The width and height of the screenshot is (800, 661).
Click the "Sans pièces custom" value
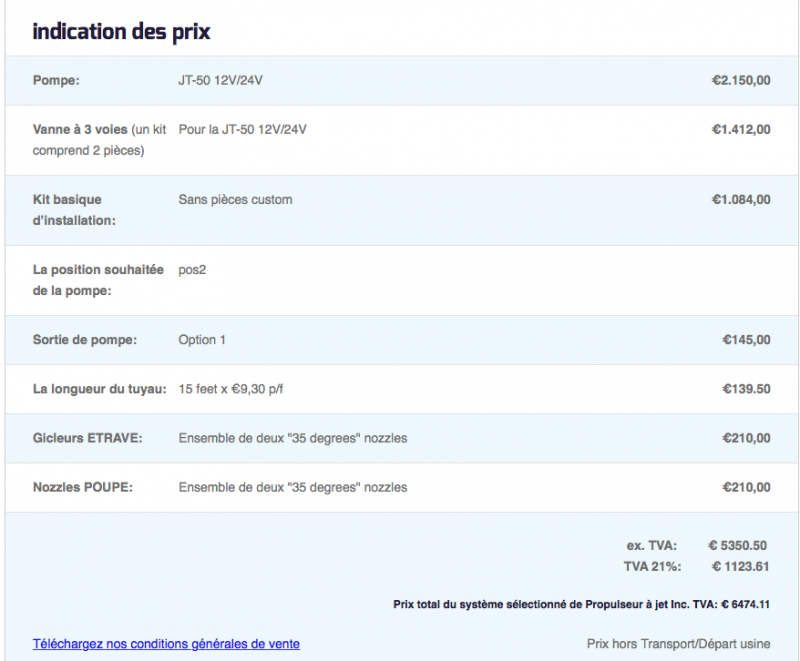235,199
